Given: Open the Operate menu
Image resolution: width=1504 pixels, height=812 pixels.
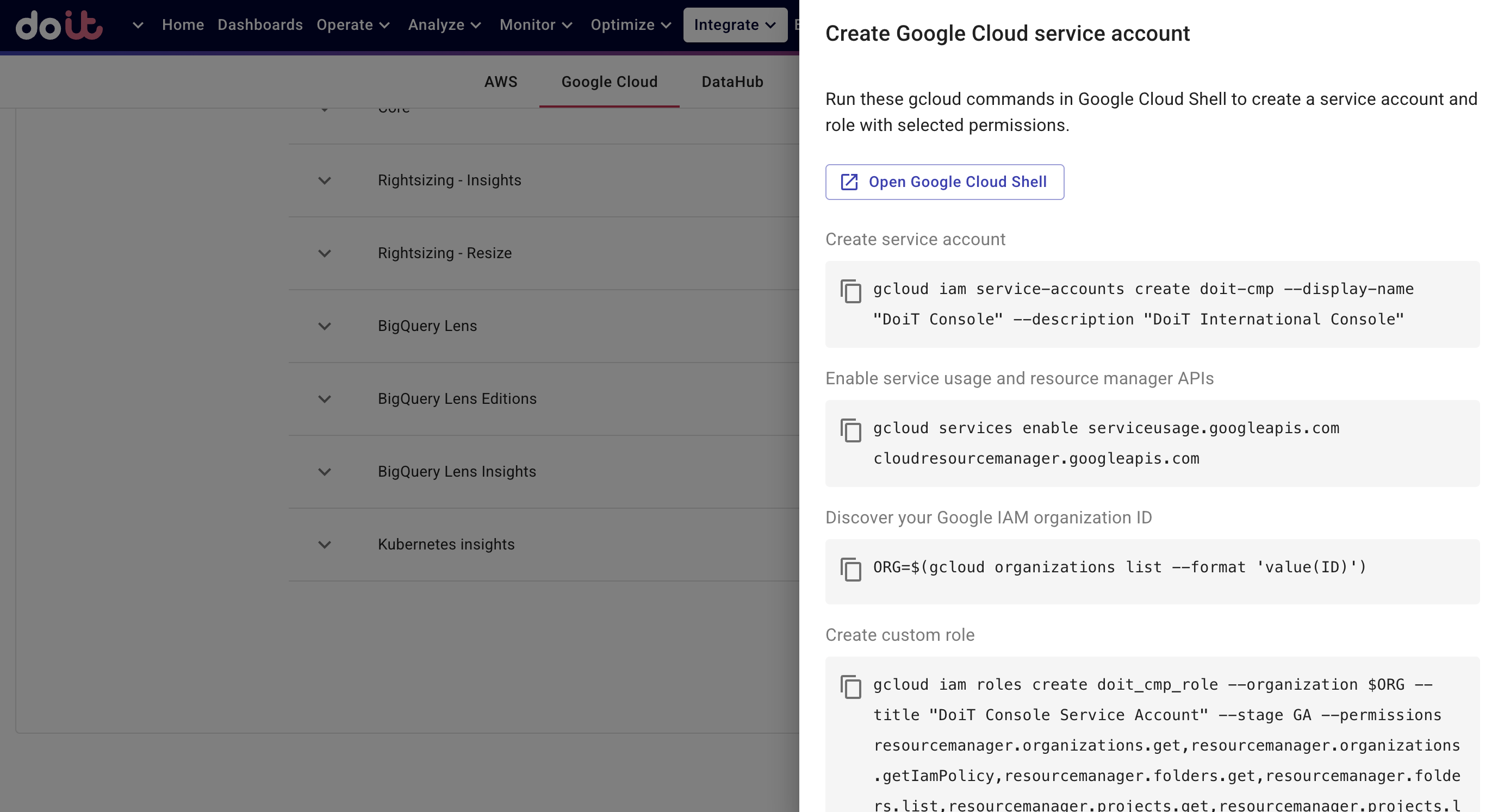Looking at the screenshot, I should pos(353,25).
